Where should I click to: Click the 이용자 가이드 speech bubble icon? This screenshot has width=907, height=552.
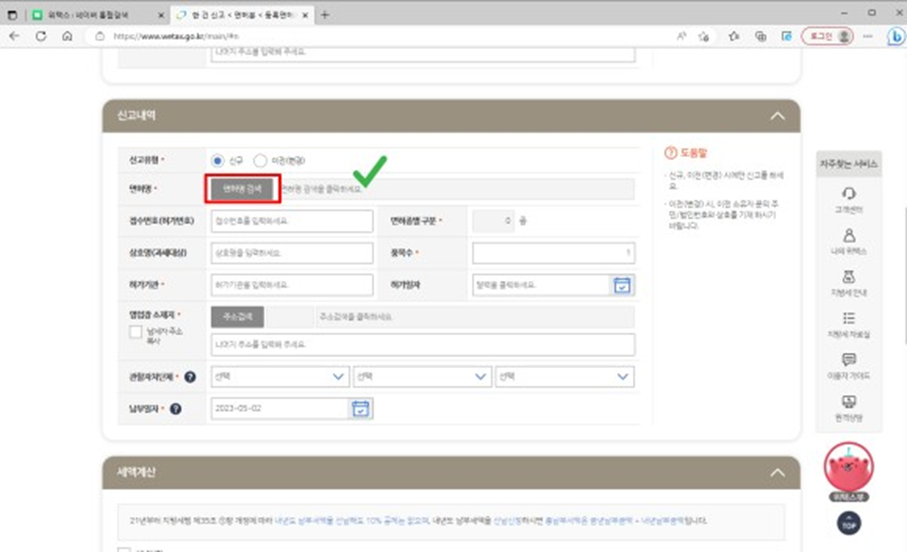pos(848,359)
